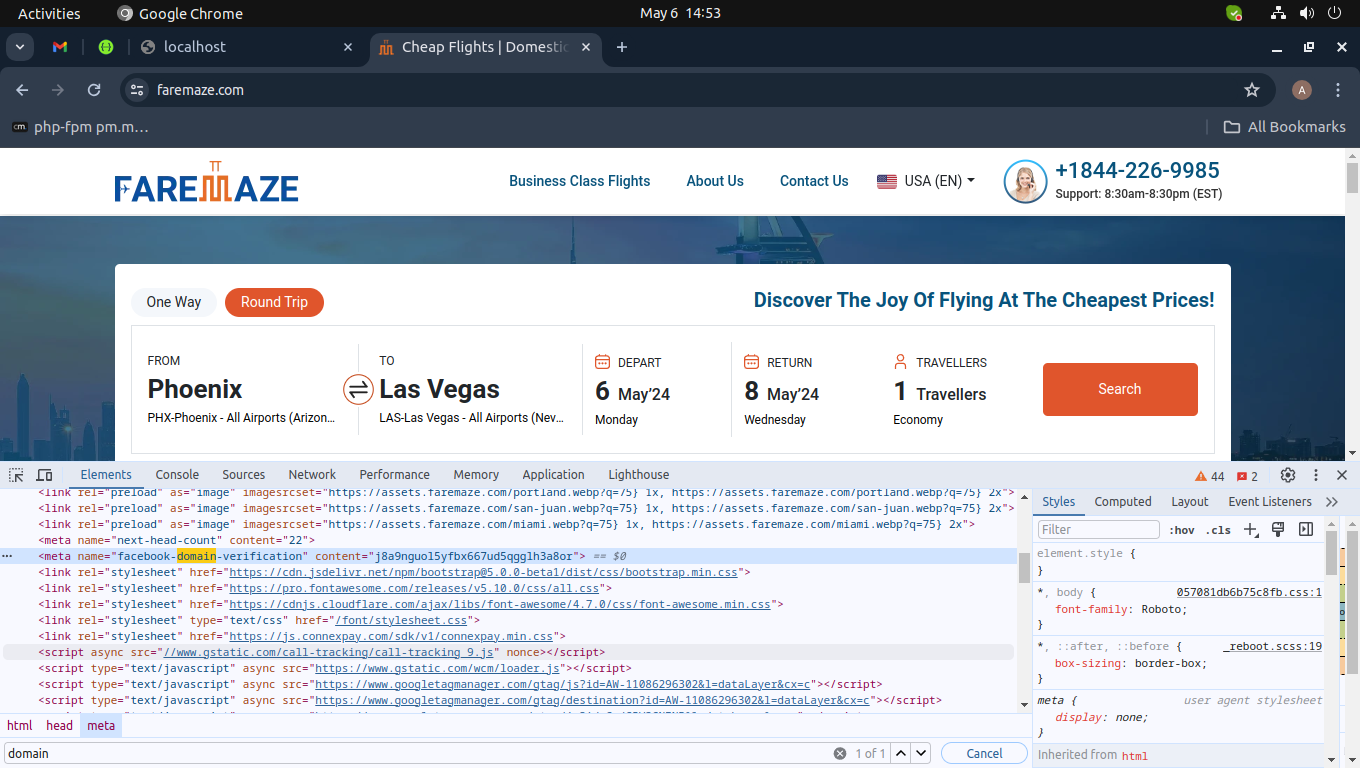Image resolution: width=1360 pixels, height=768 pixels.
Task: Open the _reboot.scss:19 source link
Action: click(x=1272, y=647)
